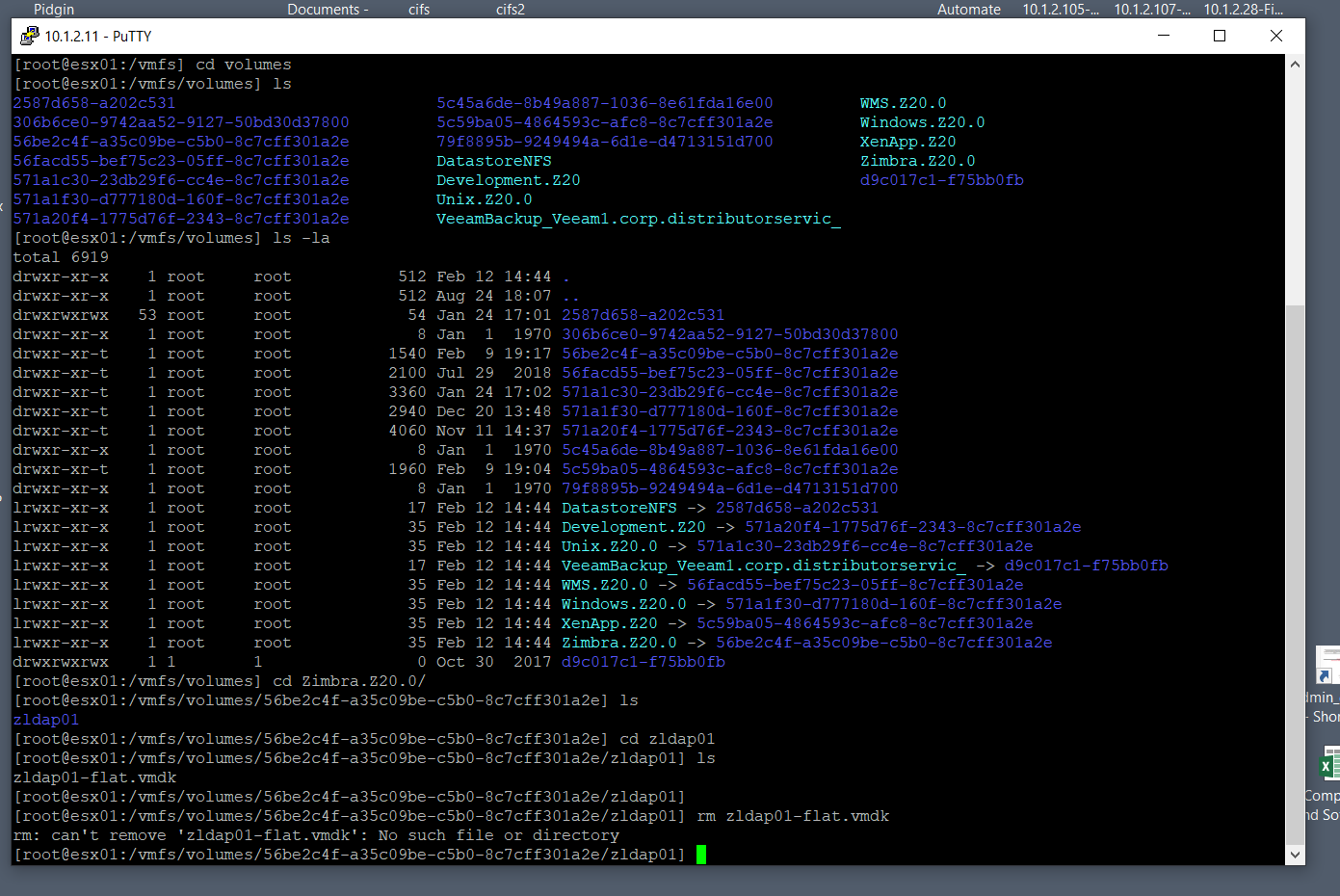Screen dimensions: 1340x896
Task: Minimize the PuTTY window
Action: pyautogui.click(x=1163, y=36)
